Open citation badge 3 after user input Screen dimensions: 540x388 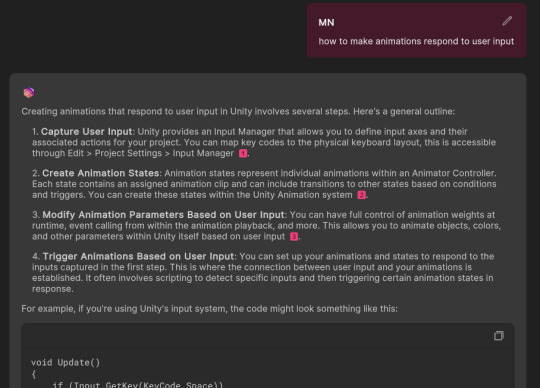point(294,237)
